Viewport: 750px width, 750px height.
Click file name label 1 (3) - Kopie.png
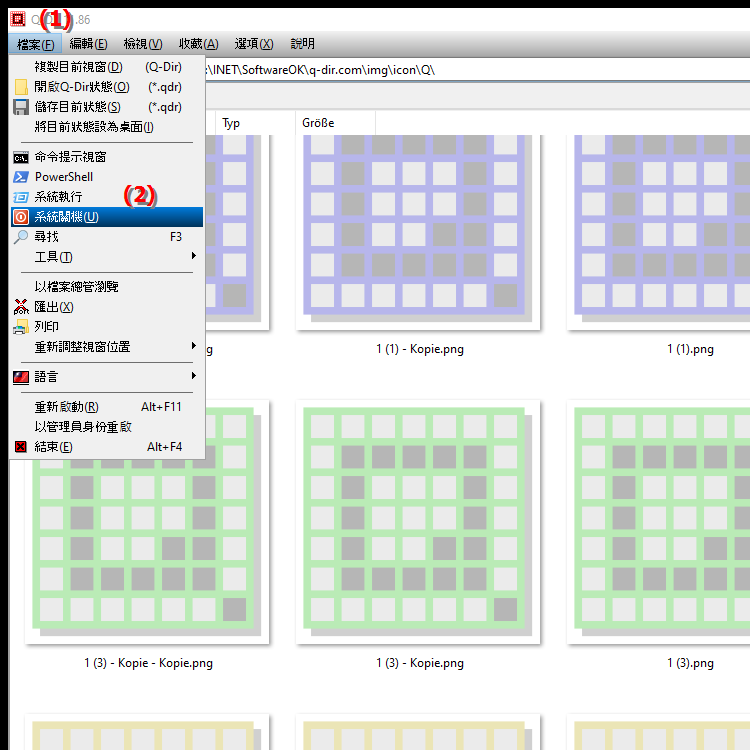click(420, 663)
